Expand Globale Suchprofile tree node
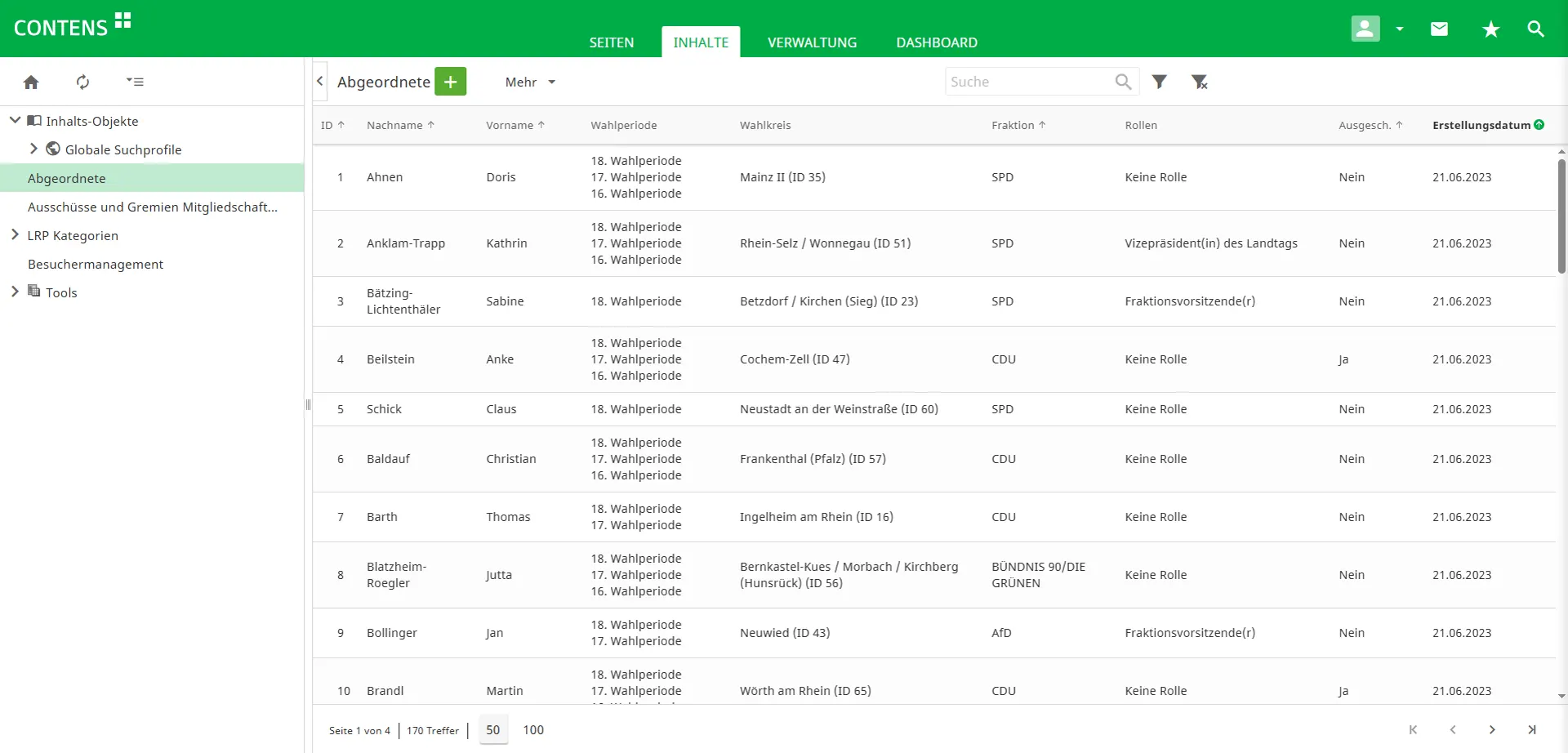 click(33, 149)
